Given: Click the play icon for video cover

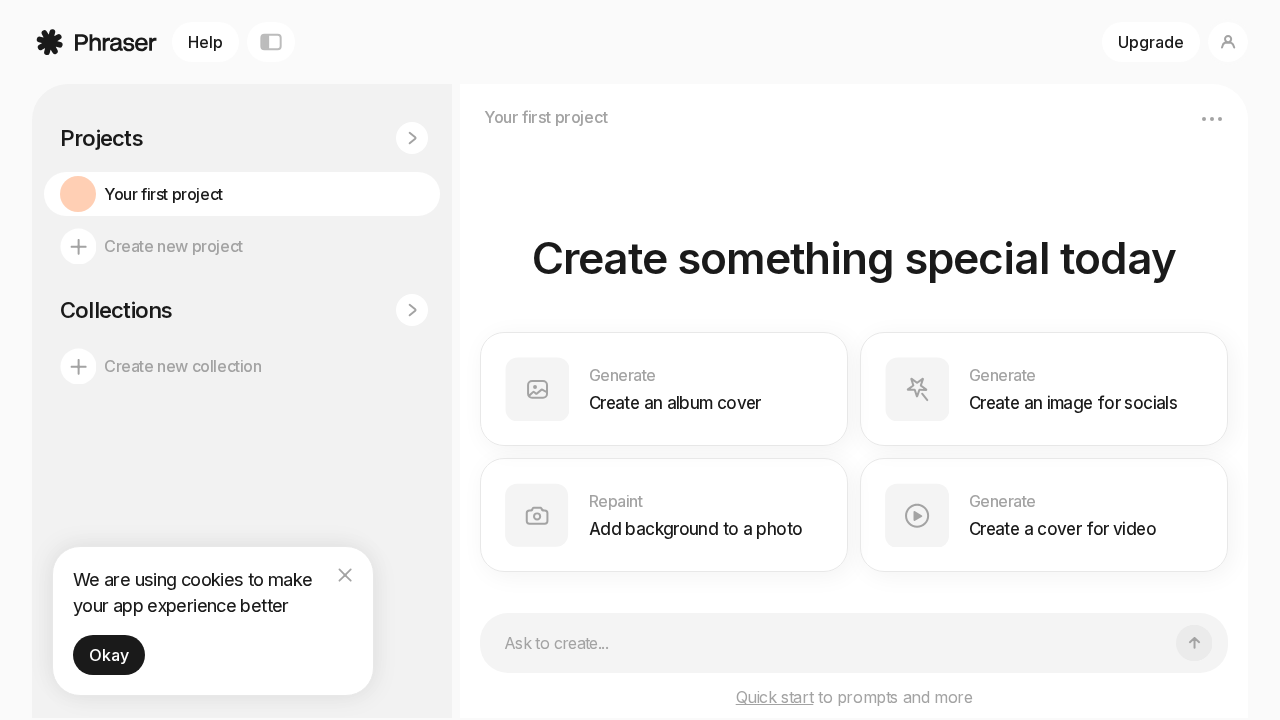Looking at the screenshot, I should point(917,515).
